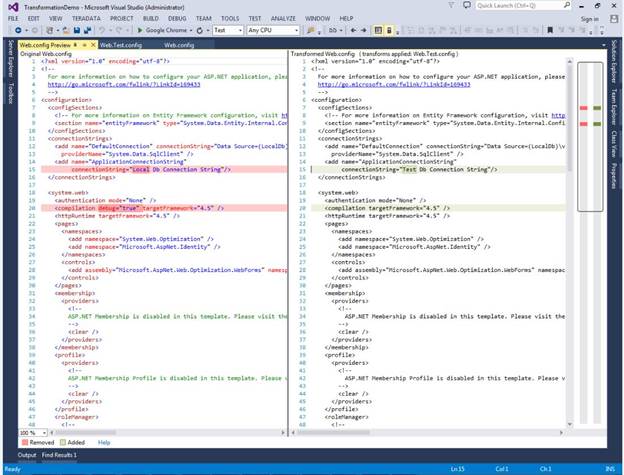Click the Undo toolbar icon
The width and height of the screenshot is (624, 475).
pos(102,30)
